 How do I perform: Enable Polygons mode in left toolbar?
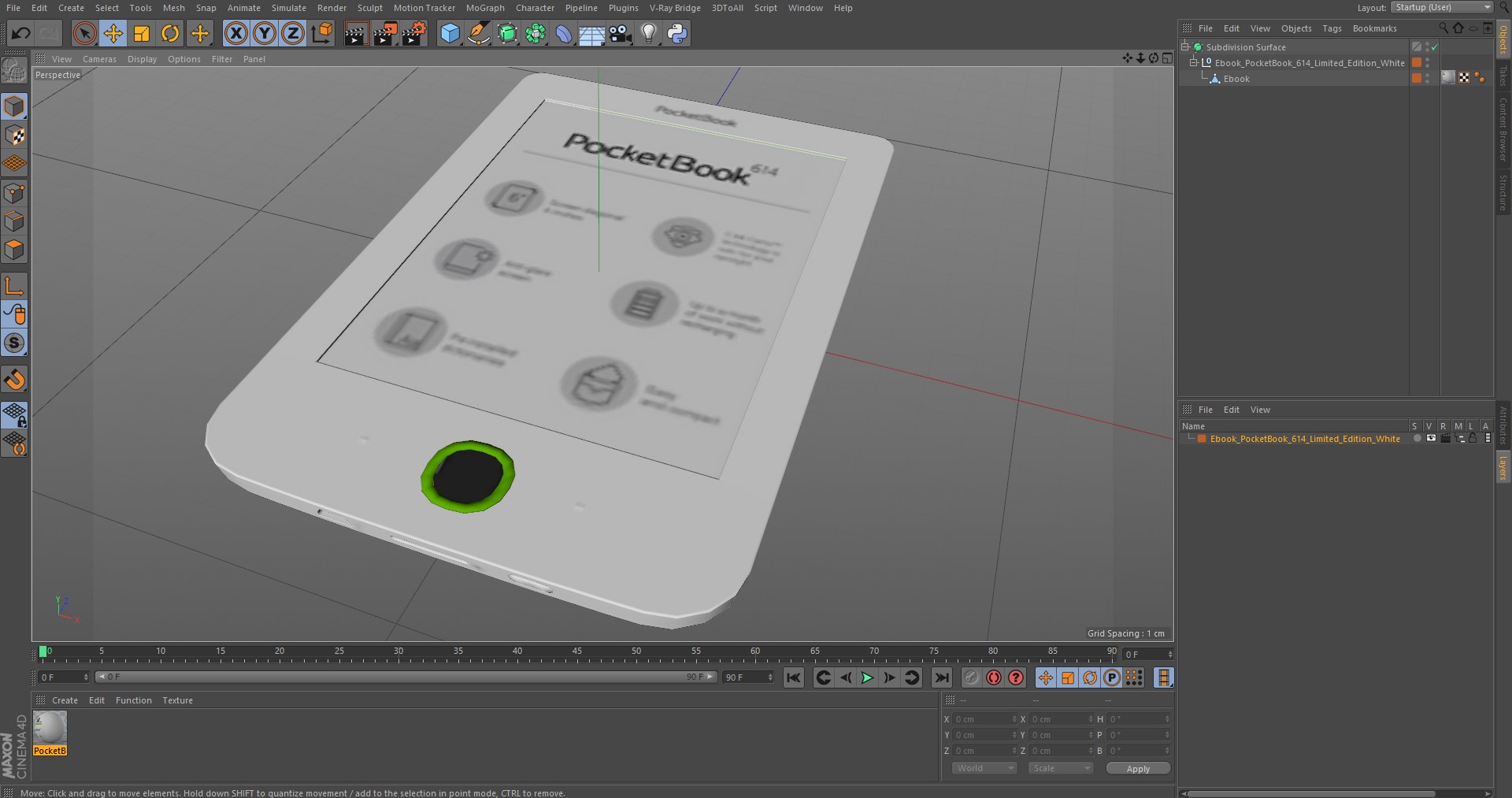[x=14, y=250]
